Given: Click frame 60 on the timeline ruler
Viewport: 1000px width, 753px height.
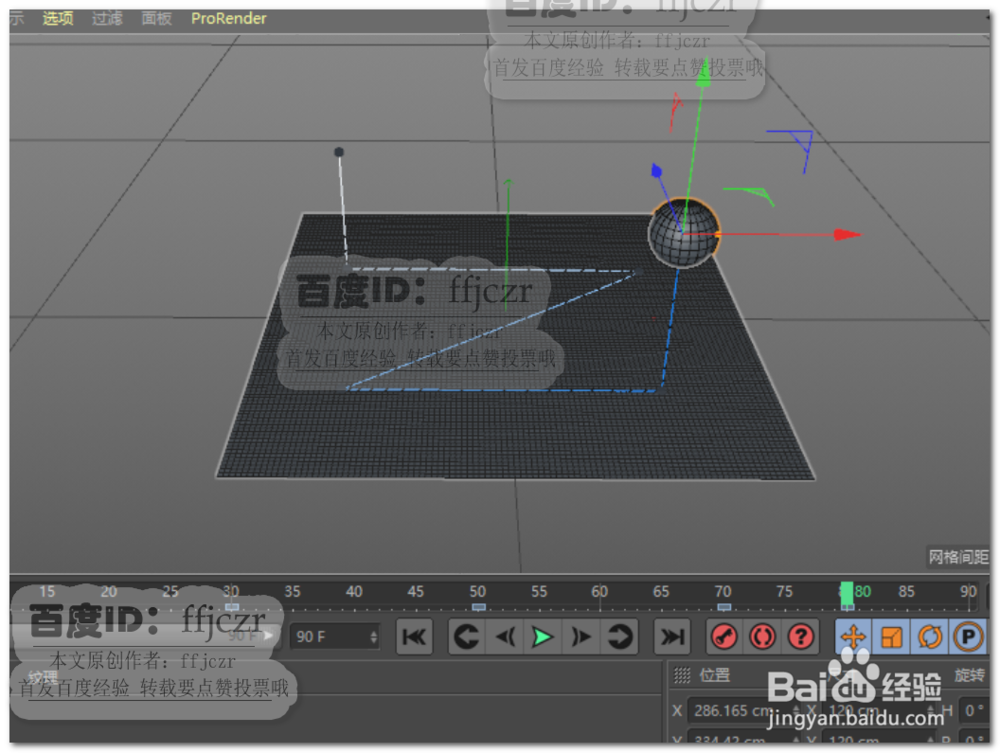Looking at the screenshot, I should (x=599, y=592).
